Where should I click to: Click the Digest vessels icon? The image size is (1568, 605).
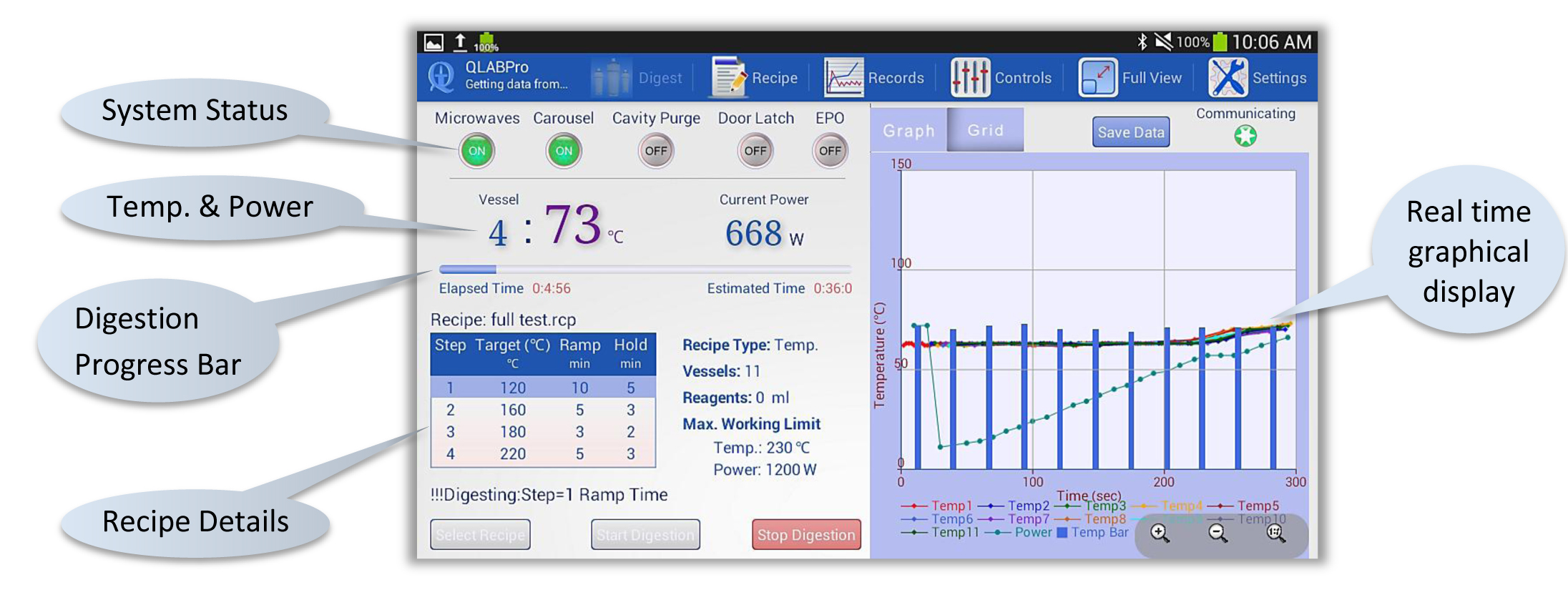point(610,77)
